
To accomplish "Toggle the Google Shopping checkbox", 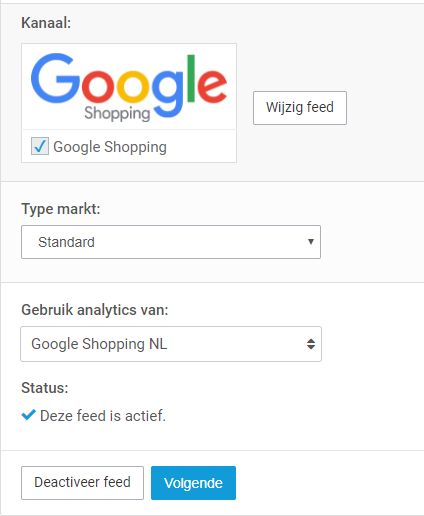I will click(40, 146).
